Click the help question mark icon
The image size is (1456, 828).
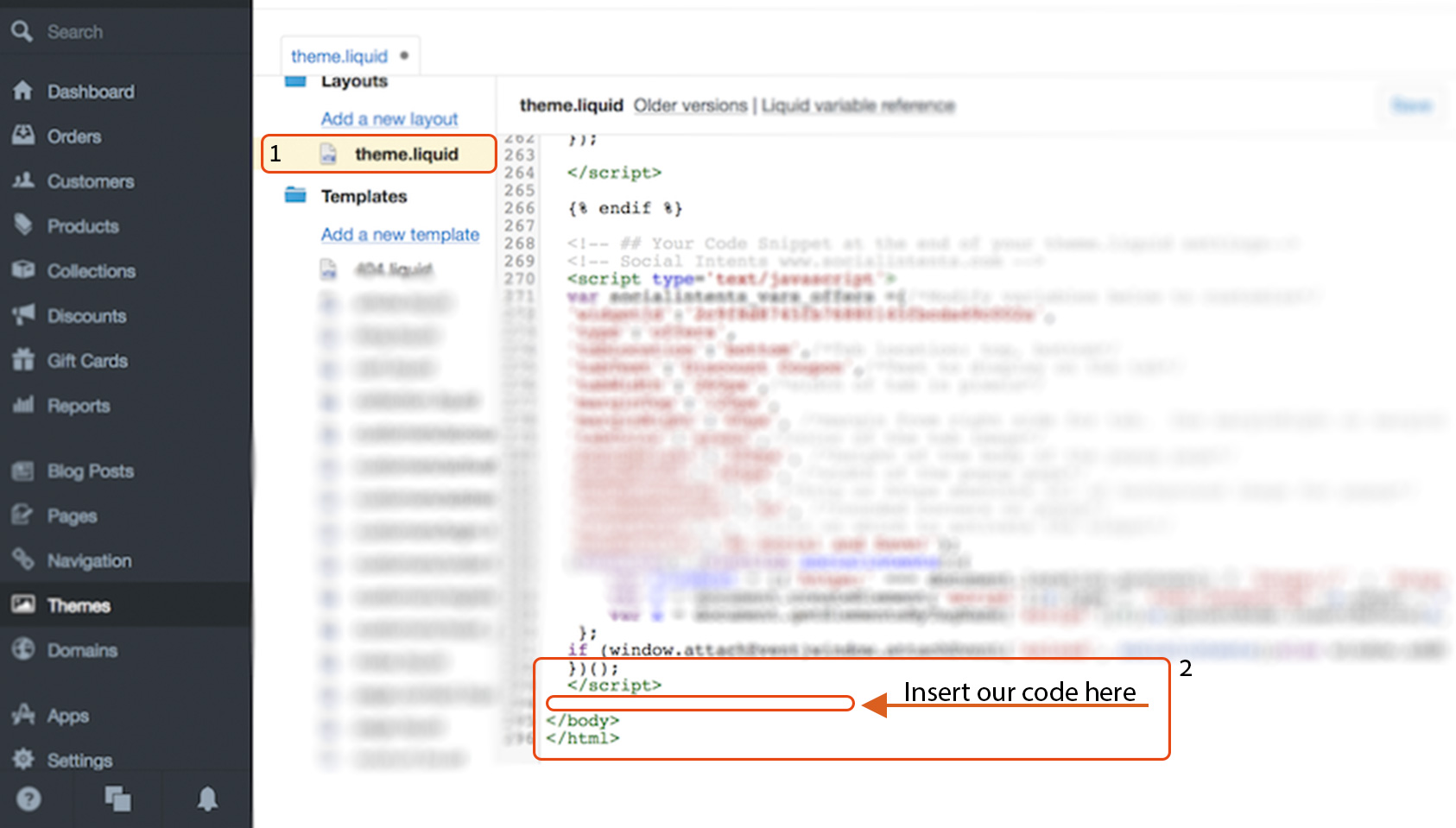(28, 799)
